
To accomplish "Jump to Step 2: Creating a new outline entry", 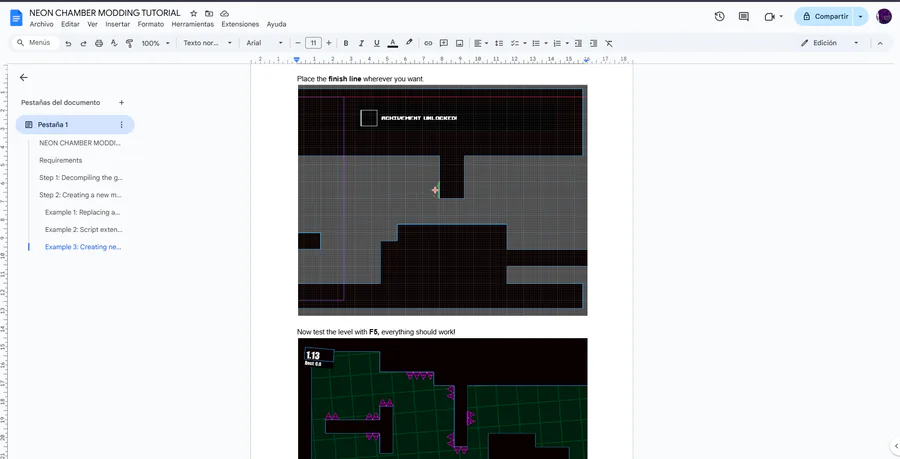I will 80,195.
